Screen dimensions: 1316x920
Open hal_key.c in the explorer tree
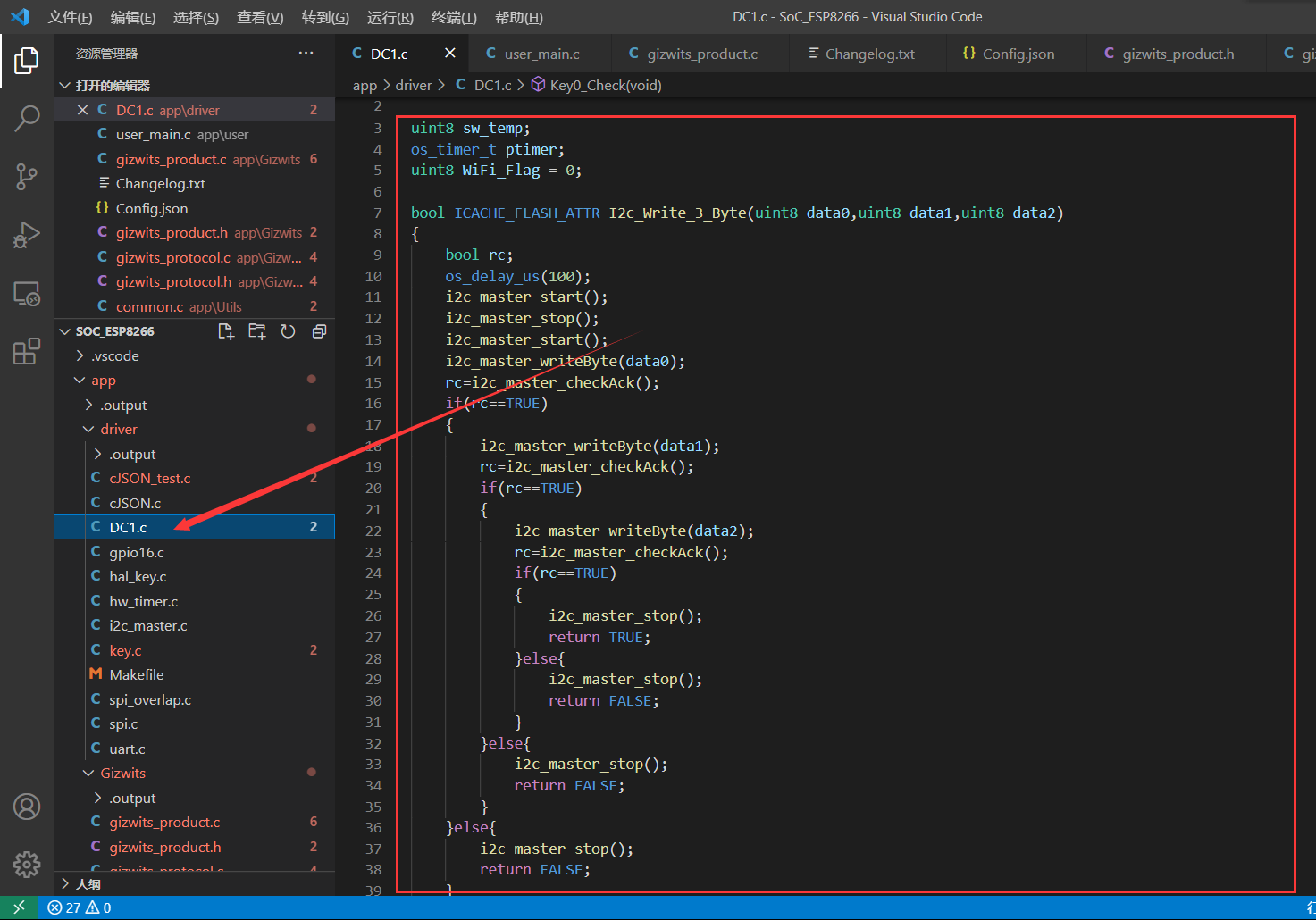(x=195, y=577)
